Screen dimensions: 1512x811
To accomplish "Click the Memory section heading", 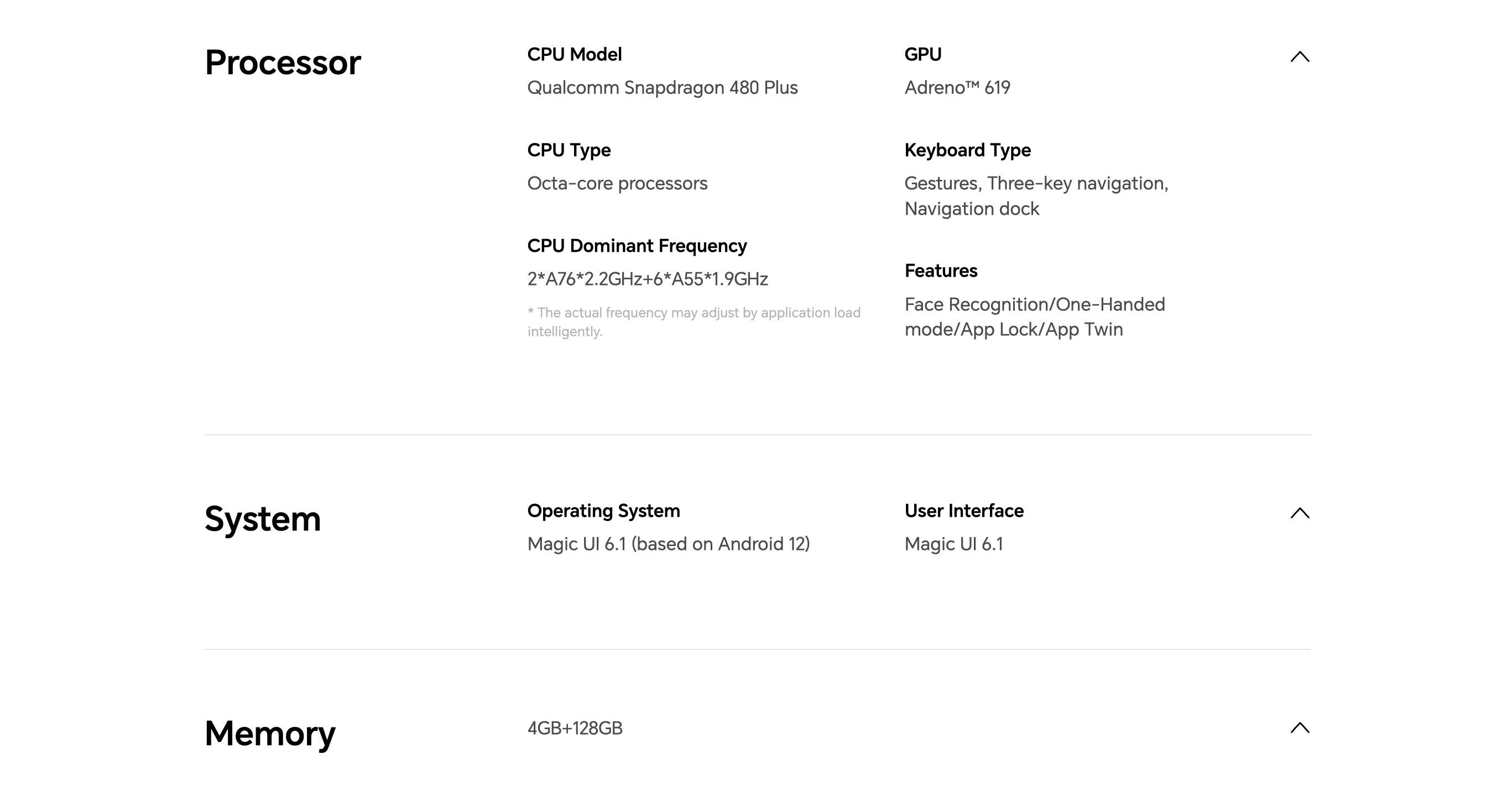I will point(270,734).
